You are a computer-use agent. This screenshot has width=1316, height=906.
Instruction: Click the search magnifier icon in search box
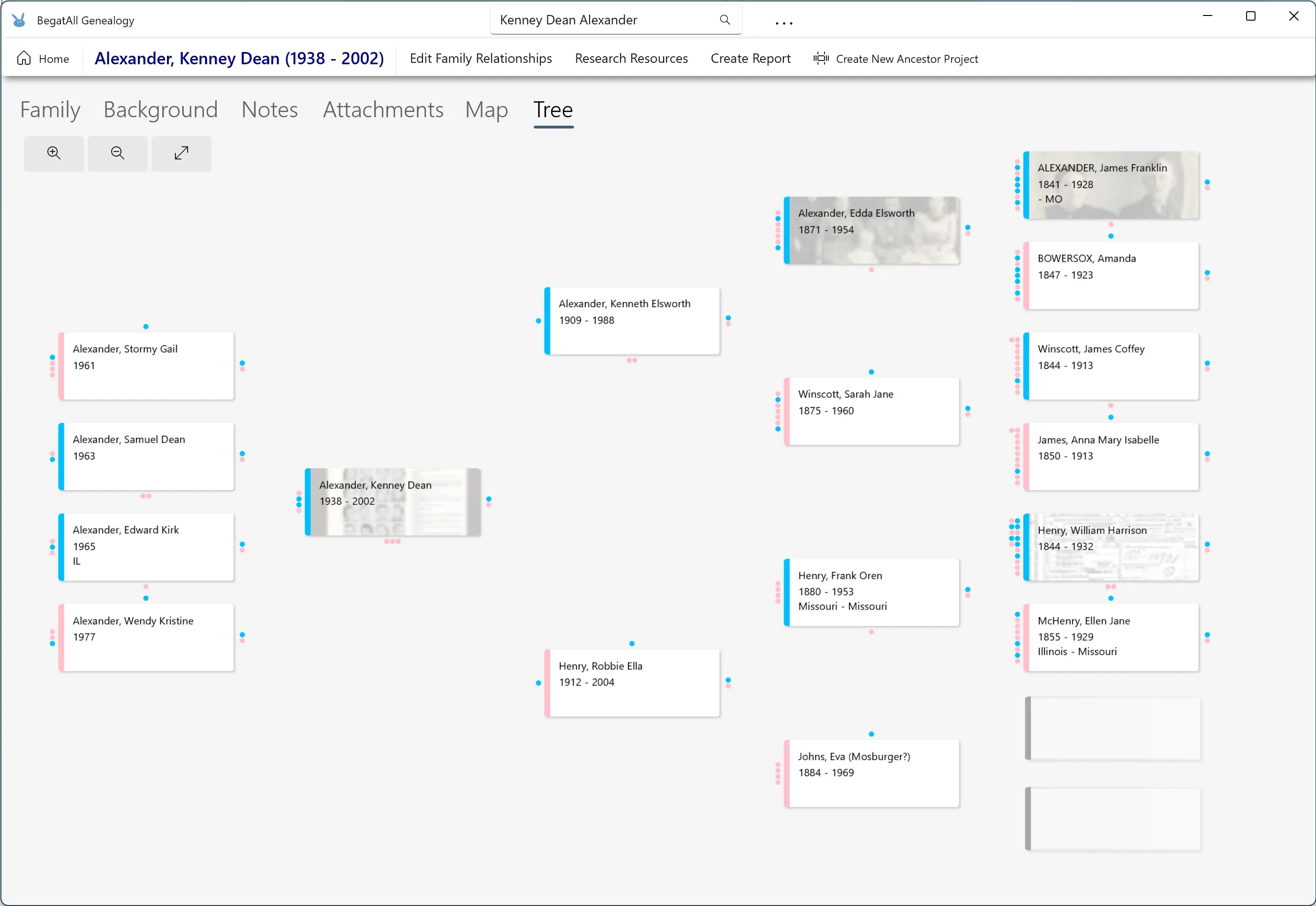725,20
